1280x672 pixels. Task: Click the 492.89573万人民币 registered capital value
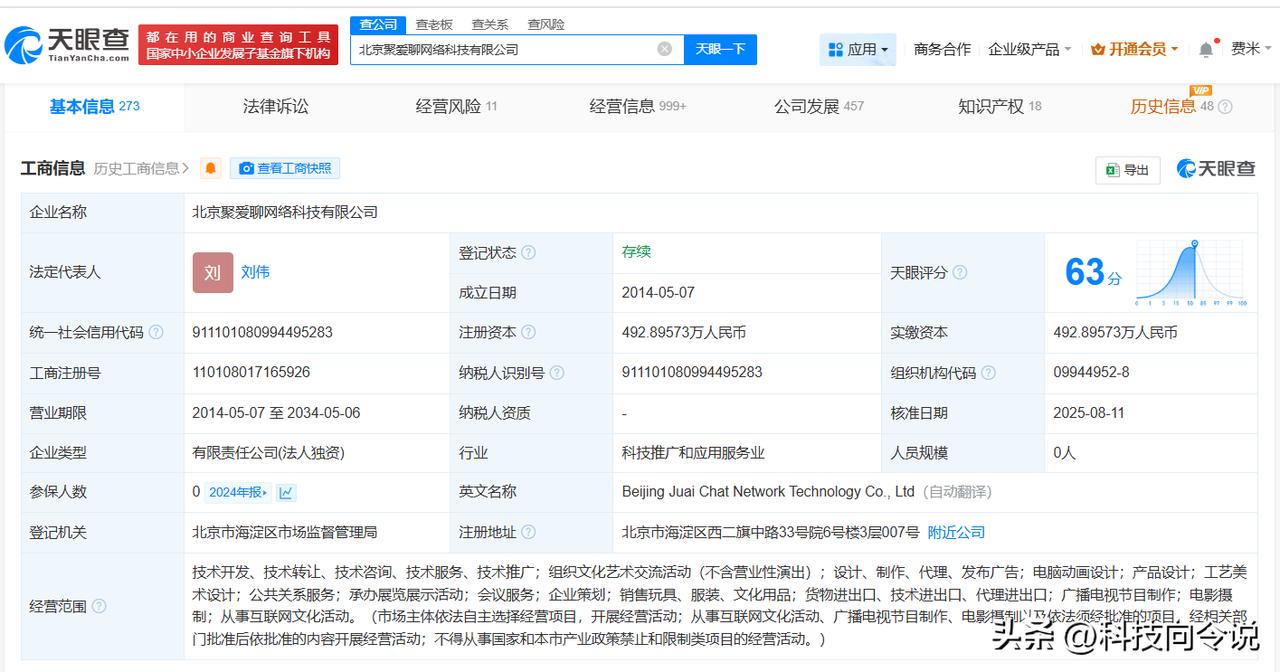tap(683, 332)
